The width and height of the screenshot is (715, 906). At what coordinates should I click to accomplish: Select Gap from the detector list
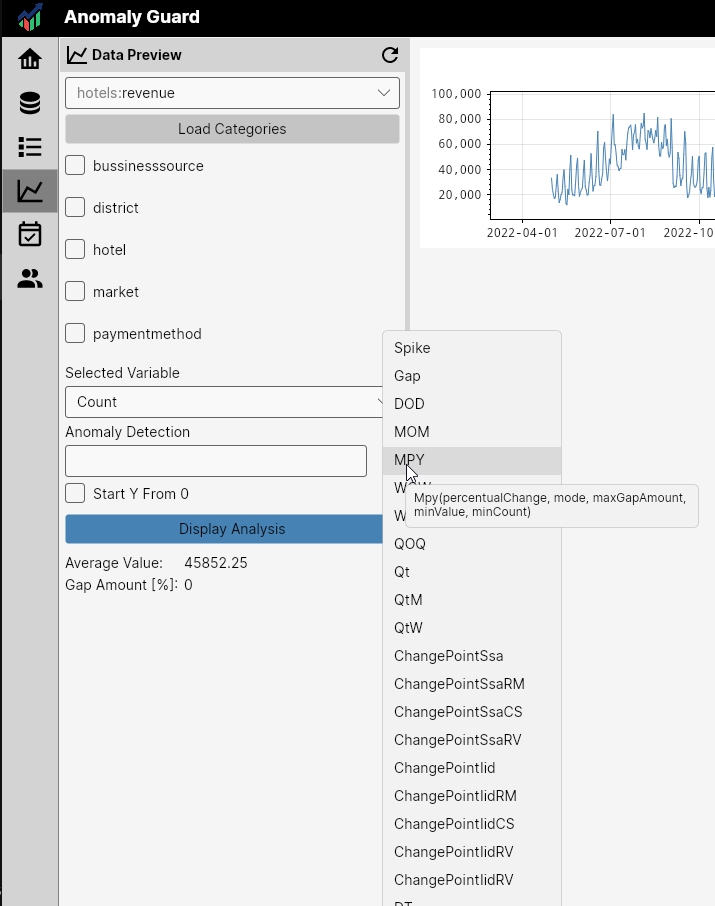(x=472, y=376)
